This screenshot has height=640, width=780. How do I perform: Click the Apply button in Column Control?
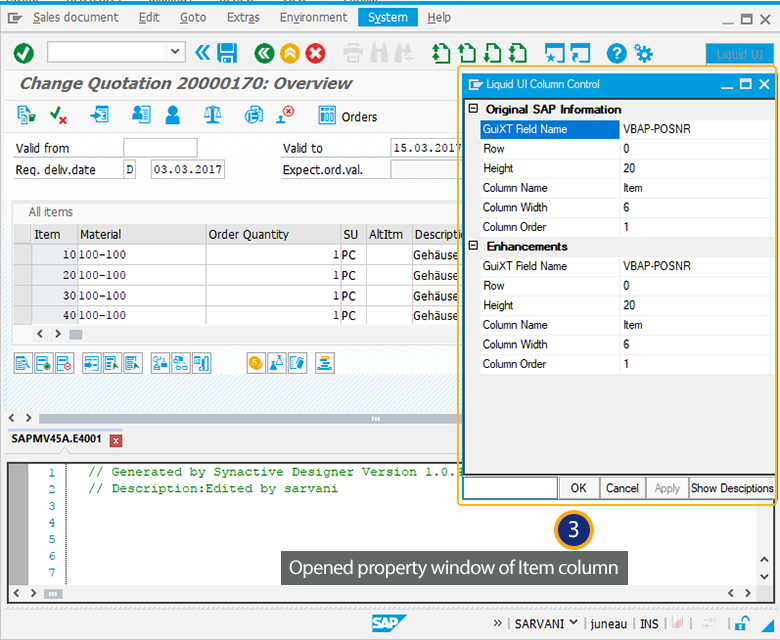pyautogui.click(x=667, y=488)
